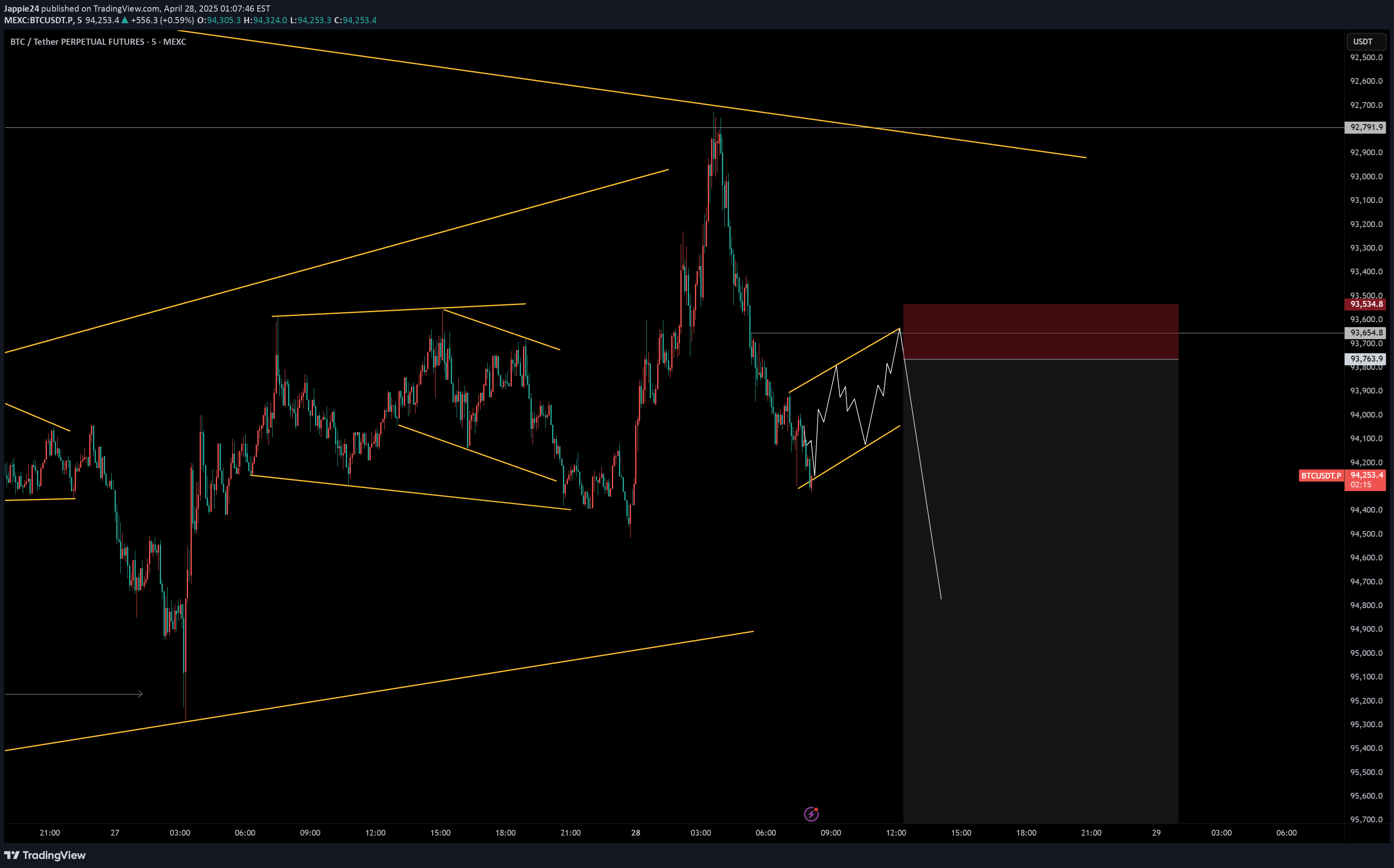Screen dimensions: 1394x868
Task: Click the 92,700.0 price scale label
Action: click(x=1366, y=105)
